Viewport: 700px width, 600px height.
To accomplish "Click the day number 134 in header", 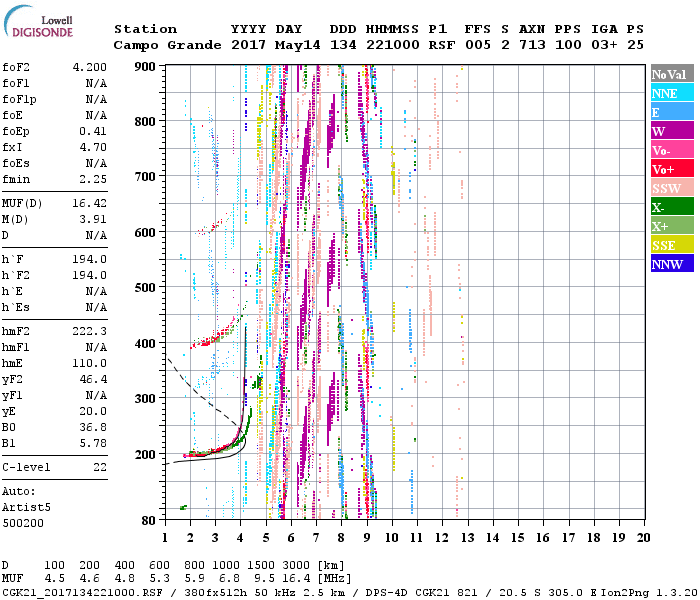I will coord(343,45).
